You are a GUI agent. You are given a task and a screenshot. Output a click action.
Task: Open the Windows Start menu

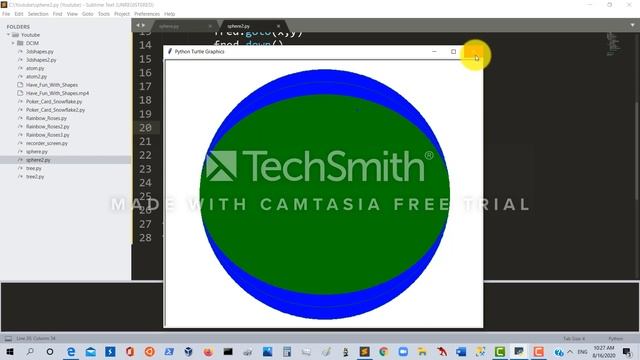coord(10,351)
